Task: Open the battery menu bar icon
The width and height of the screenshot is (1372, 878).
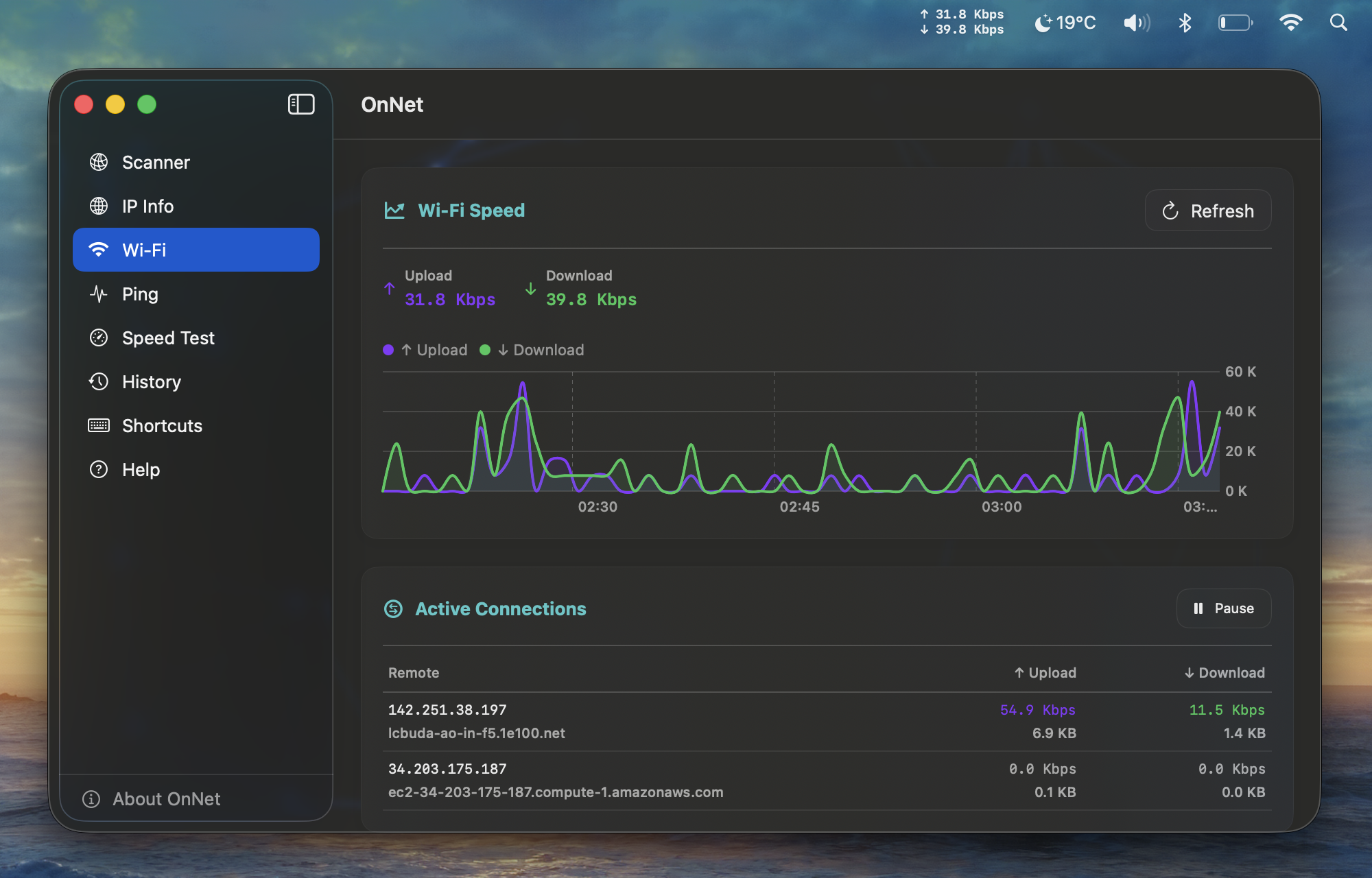Action: coord(1235,23)
